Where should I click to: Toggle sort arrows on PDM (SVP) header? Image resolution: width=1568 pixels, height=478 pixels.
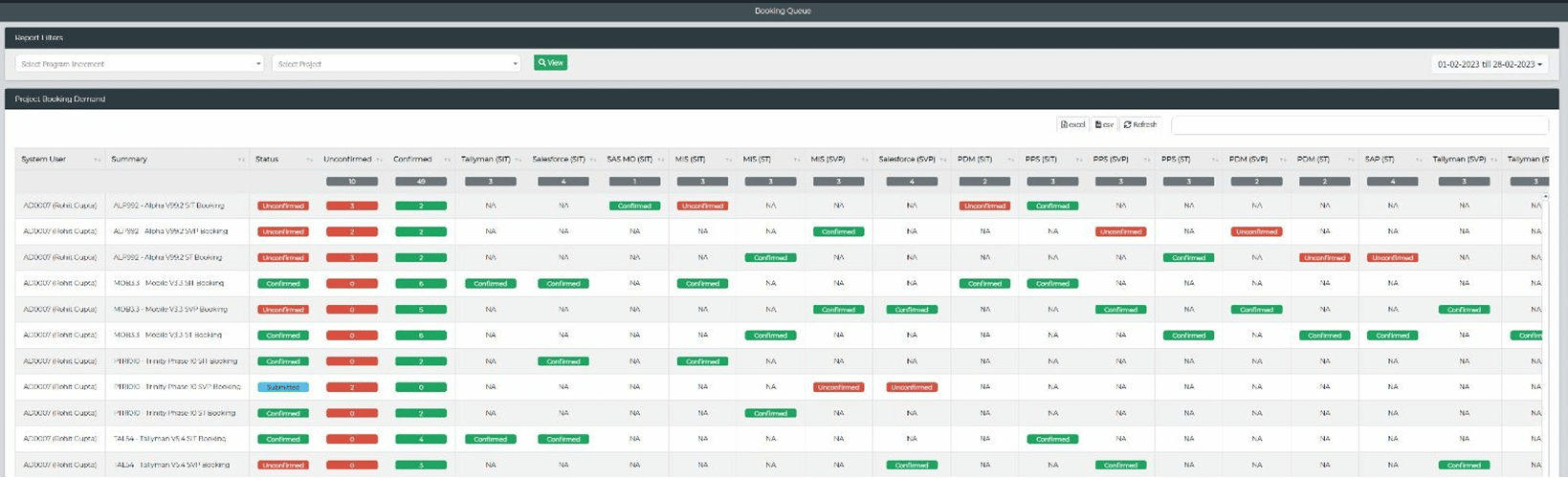click(1283, 160)
